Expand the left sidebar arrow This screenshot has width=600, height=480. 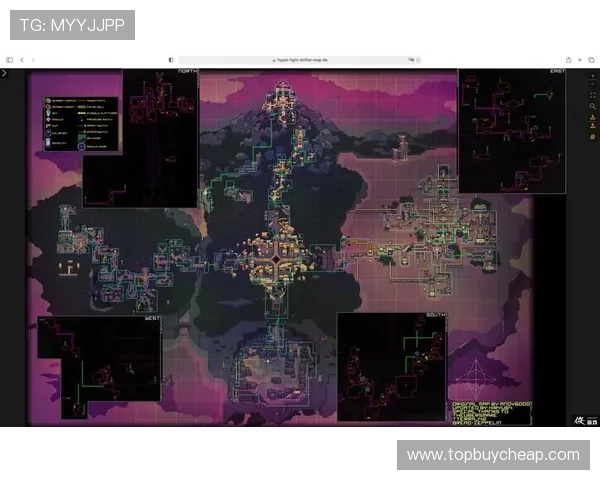click(5, 73)
